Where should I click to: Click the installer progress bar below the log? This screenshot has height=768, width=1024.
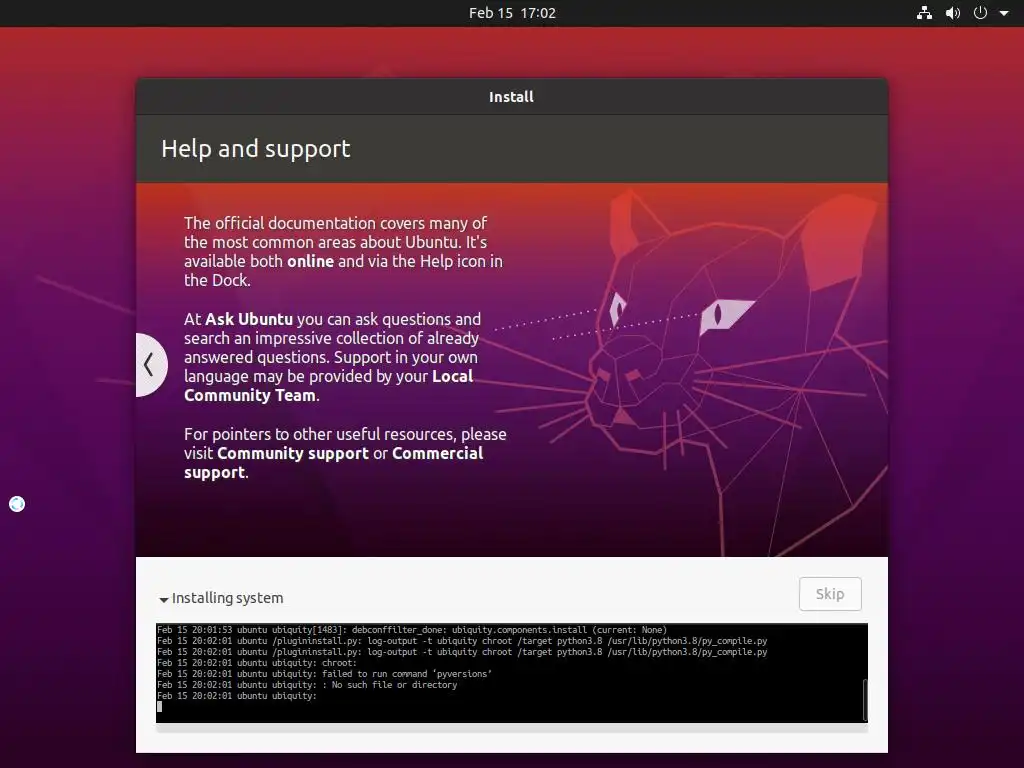pos(512,729)
